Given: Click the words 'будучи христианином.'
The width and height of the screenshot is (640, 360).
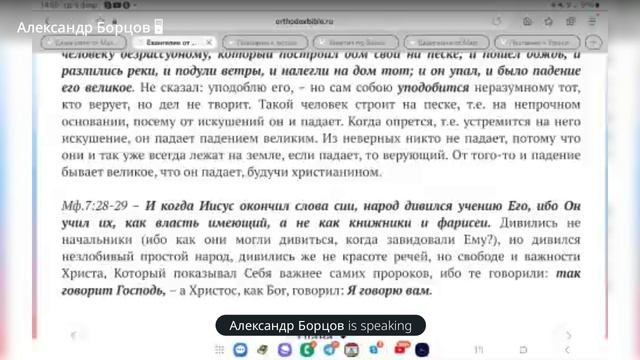Looking at the screenshot, I should (x=314, y=172).
